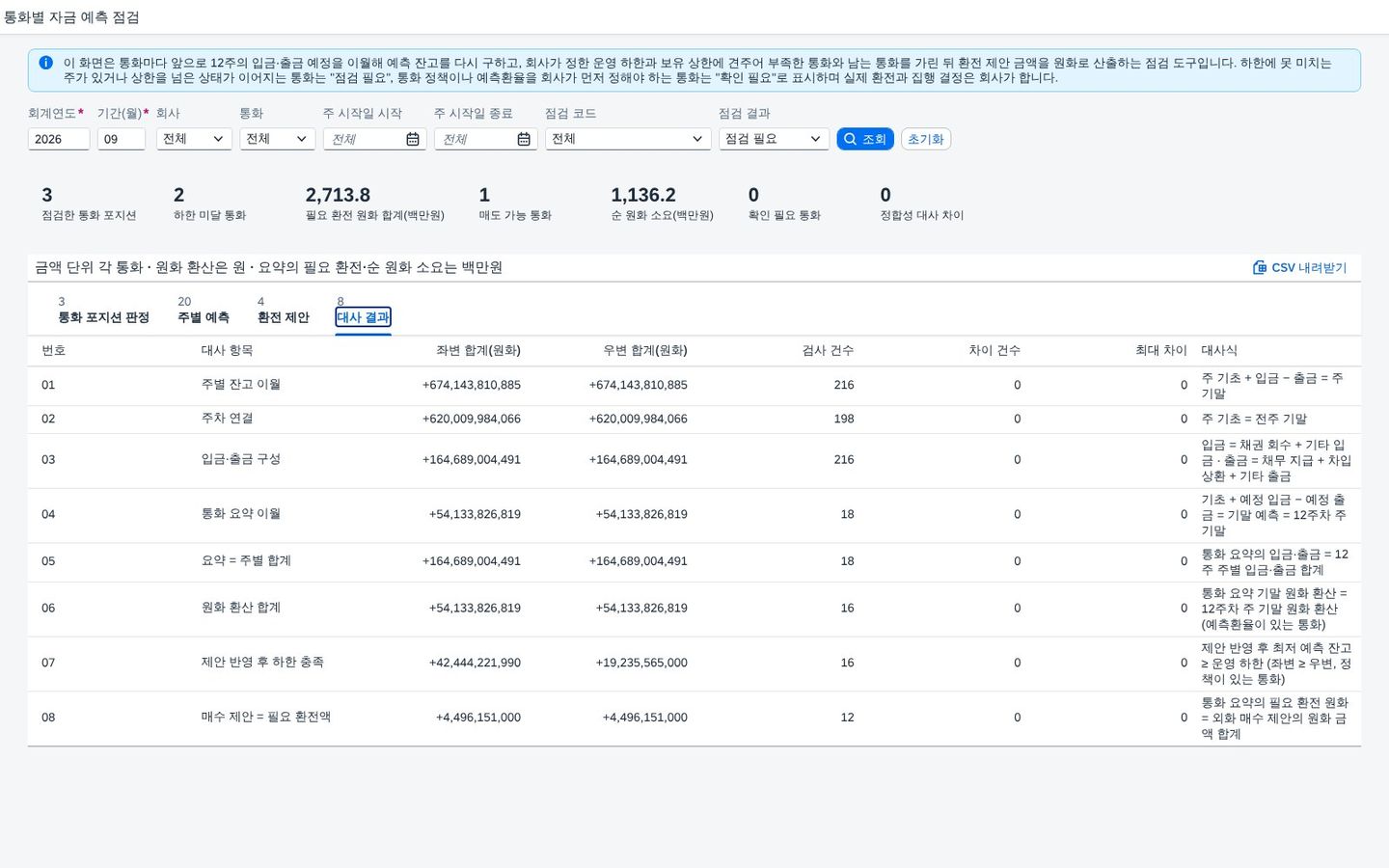
Task: Click the CSV download icon
Action: (x=1259, y=267)
